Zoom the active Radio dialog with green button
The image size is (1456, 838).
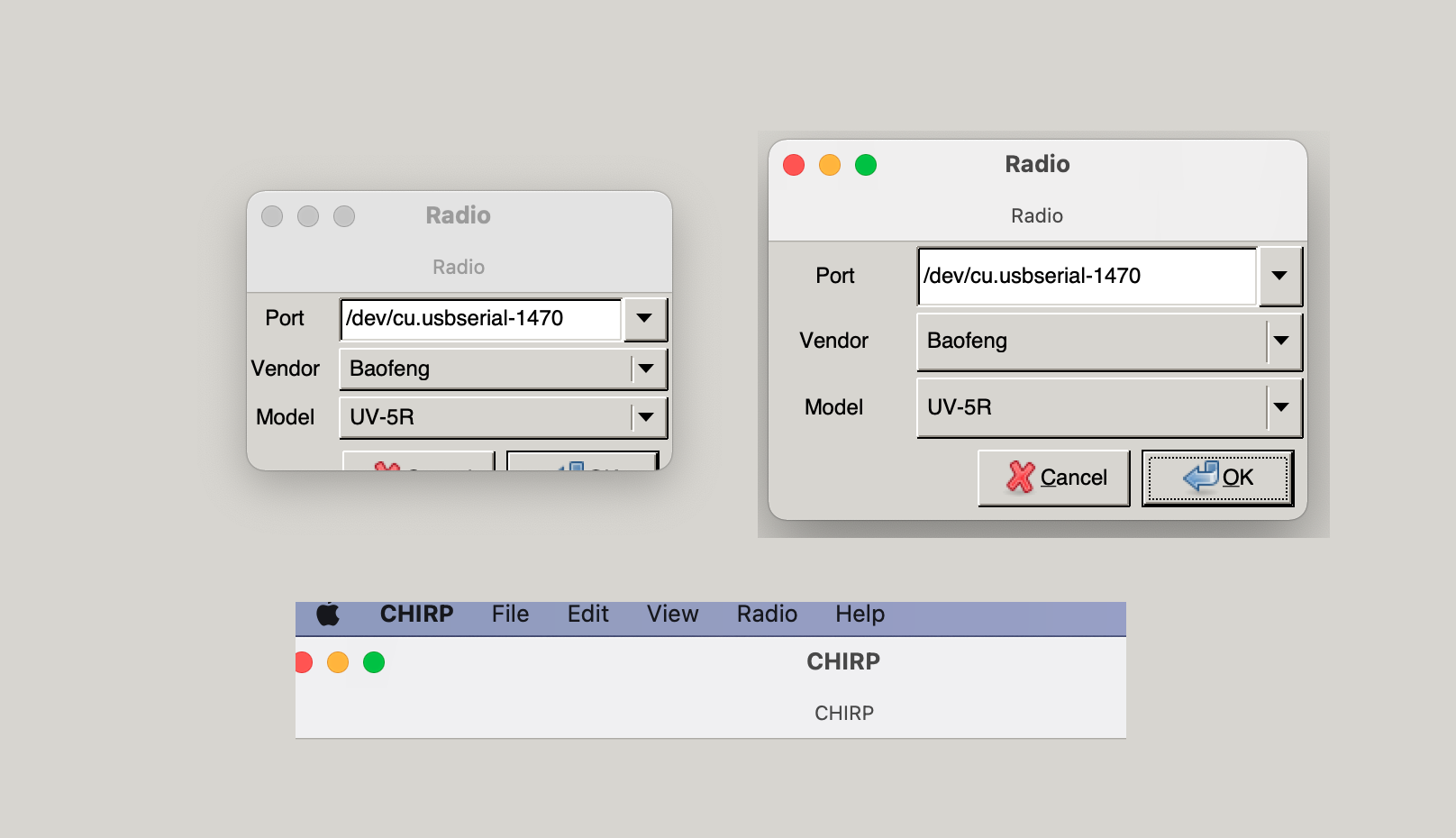pyautogui.click(x=866, y=165)
